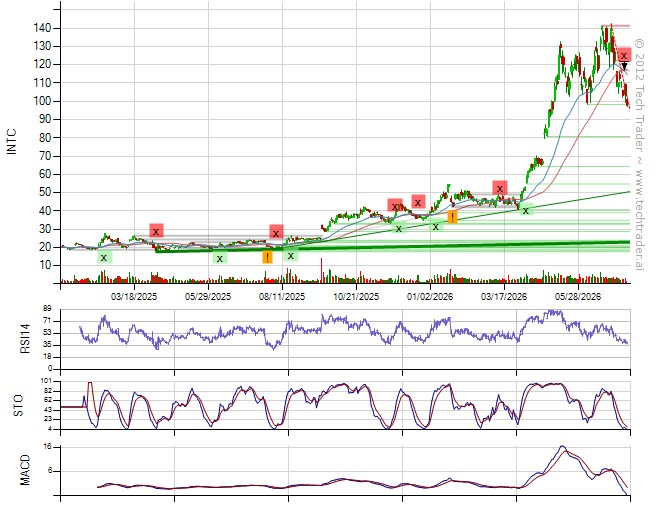
Task: Click the 70 price axis label
Action: (x=45, y=156)
